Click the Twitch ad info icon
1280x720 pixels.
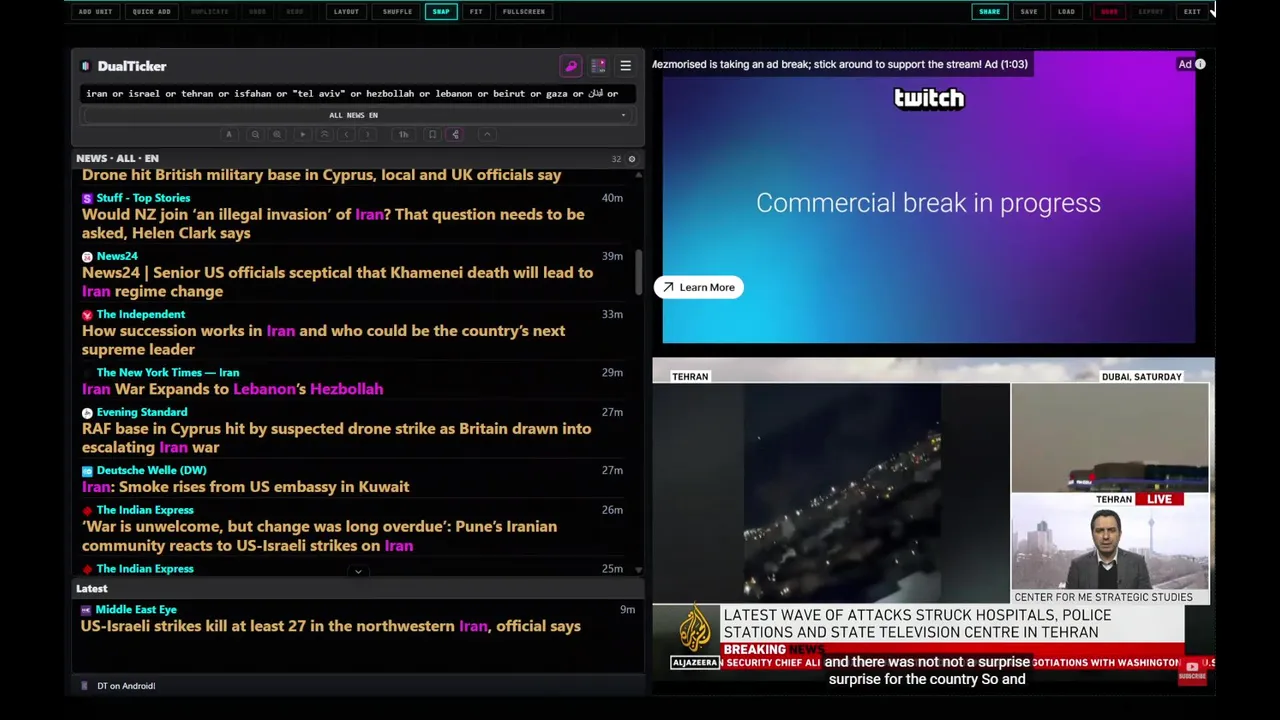(x=1200, y=64)
